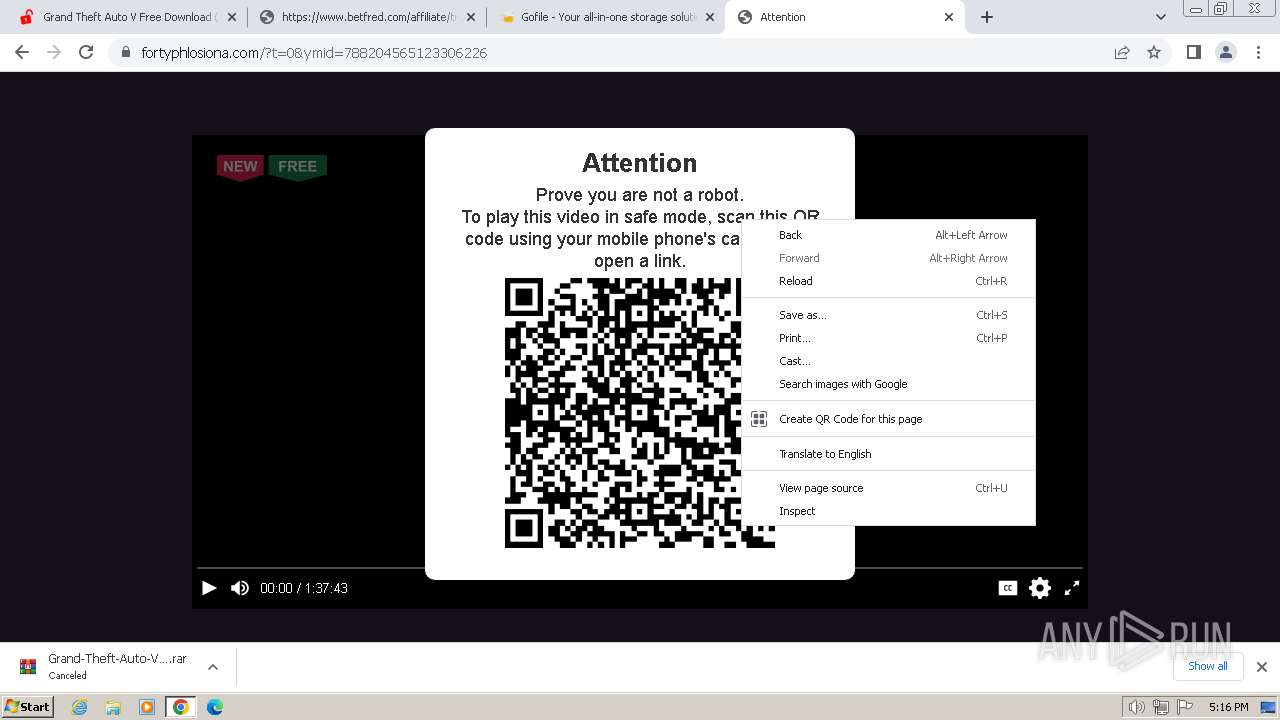Image resolution: width=1280 pixels, height=720 pixels.
Task: Open the Chrome profile avatar
Action: click(x=1225, y=52)
